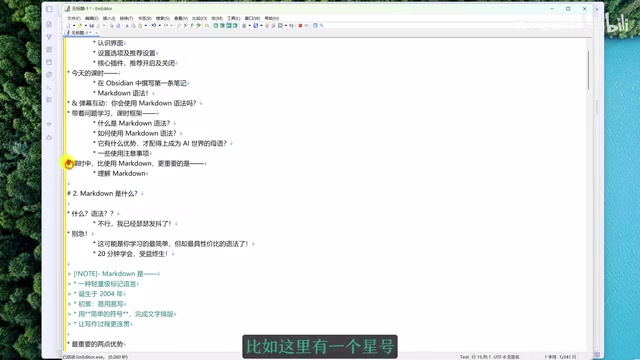The image size is (640, 360).
Task: Click the branch fork icon in left sidebar
Action: click(x=49, y=37)
